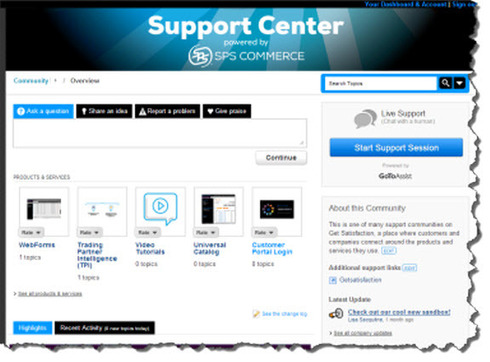
Task: Click the search magnifier icon
Action: tap(445, 83)
